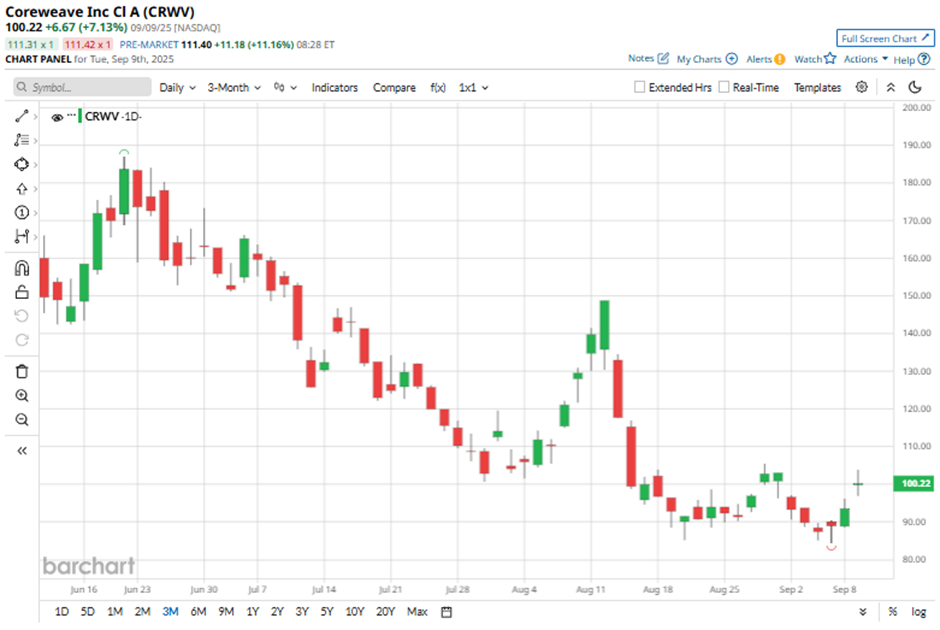The image size is (940, 630).
Task: Open chart settings gear icon
Action: (861, 87)
